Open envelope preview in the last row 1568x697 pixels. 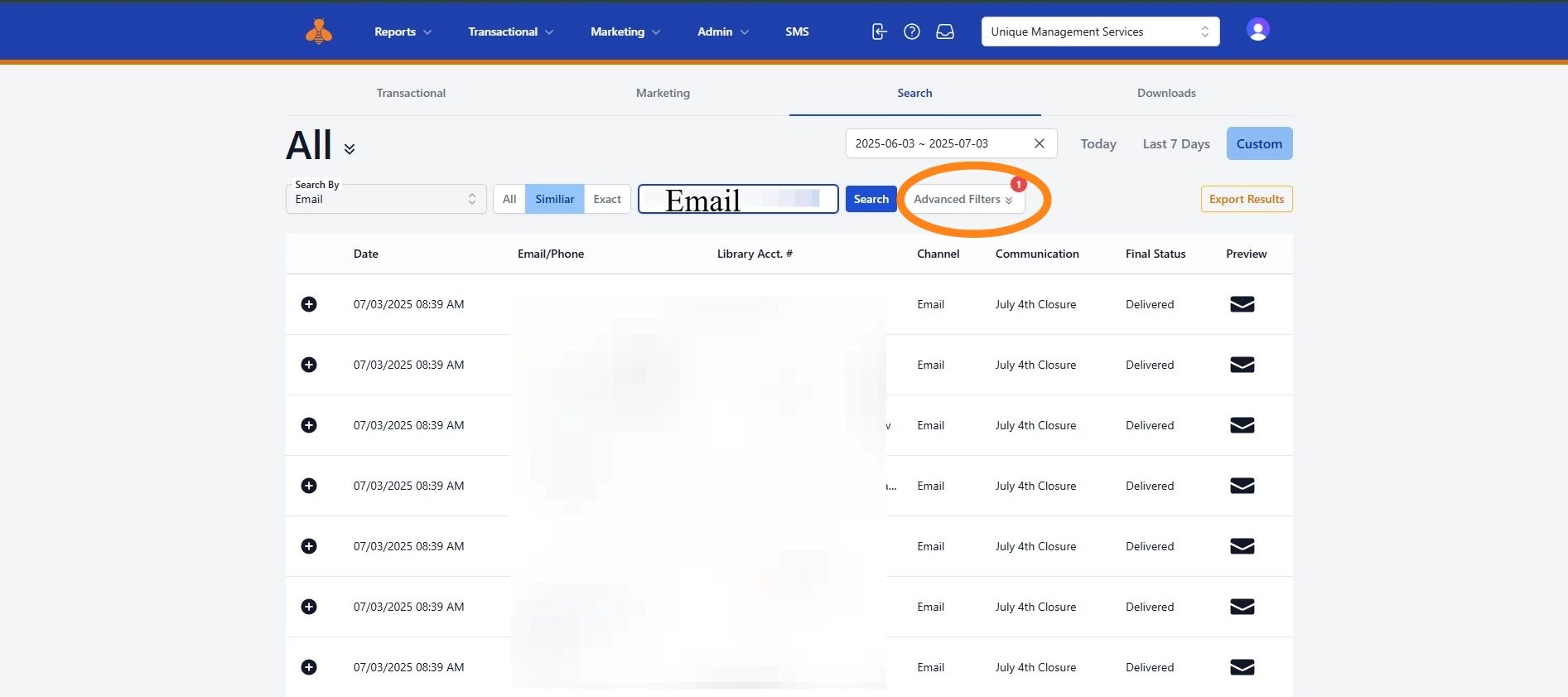coord(1242,667)
